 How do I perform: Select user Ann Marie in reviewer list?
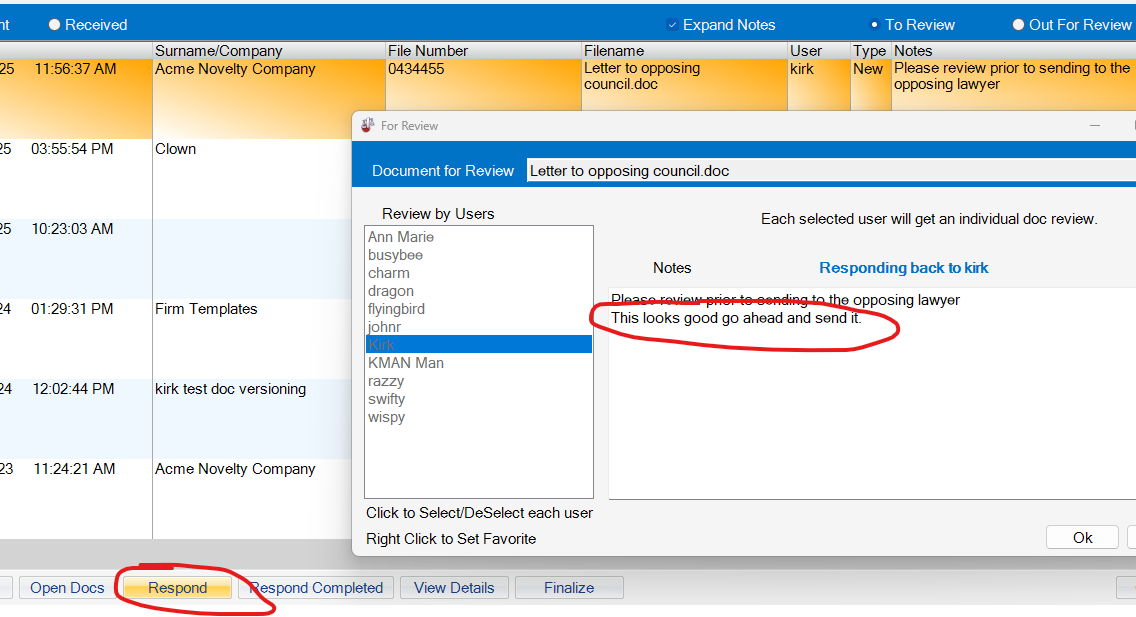401,237
